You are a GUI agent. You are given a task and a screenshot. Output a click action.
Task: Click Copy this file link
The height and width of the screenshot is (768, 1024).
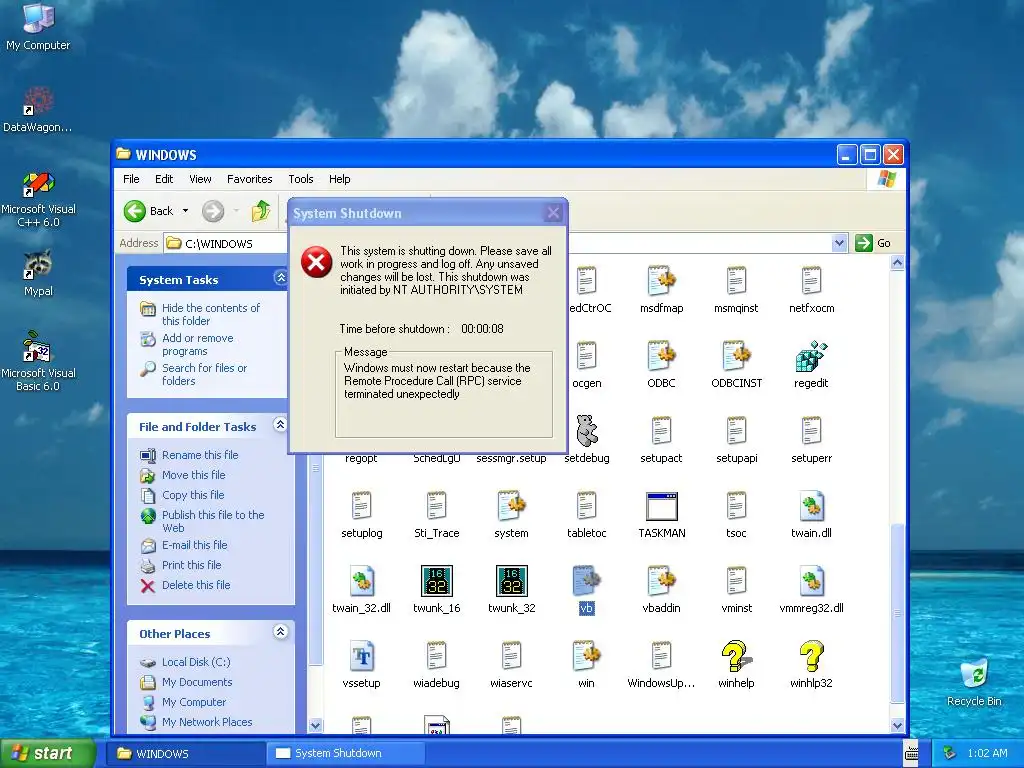pyautogui.click(x=193, y=495)
